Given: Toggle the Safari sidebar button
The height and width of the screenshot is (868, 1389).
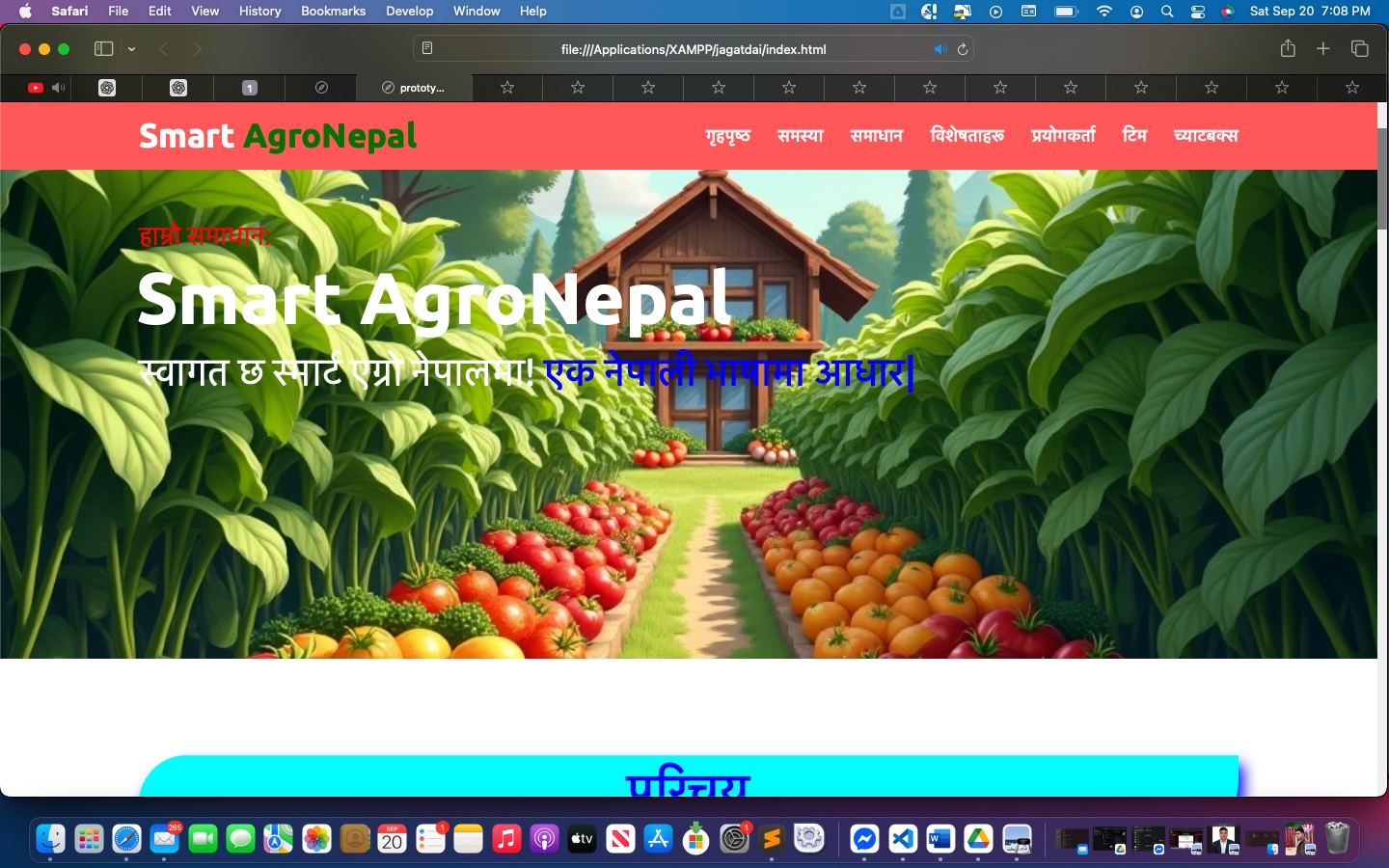Looking at the screenshot, I should (103, 49).
